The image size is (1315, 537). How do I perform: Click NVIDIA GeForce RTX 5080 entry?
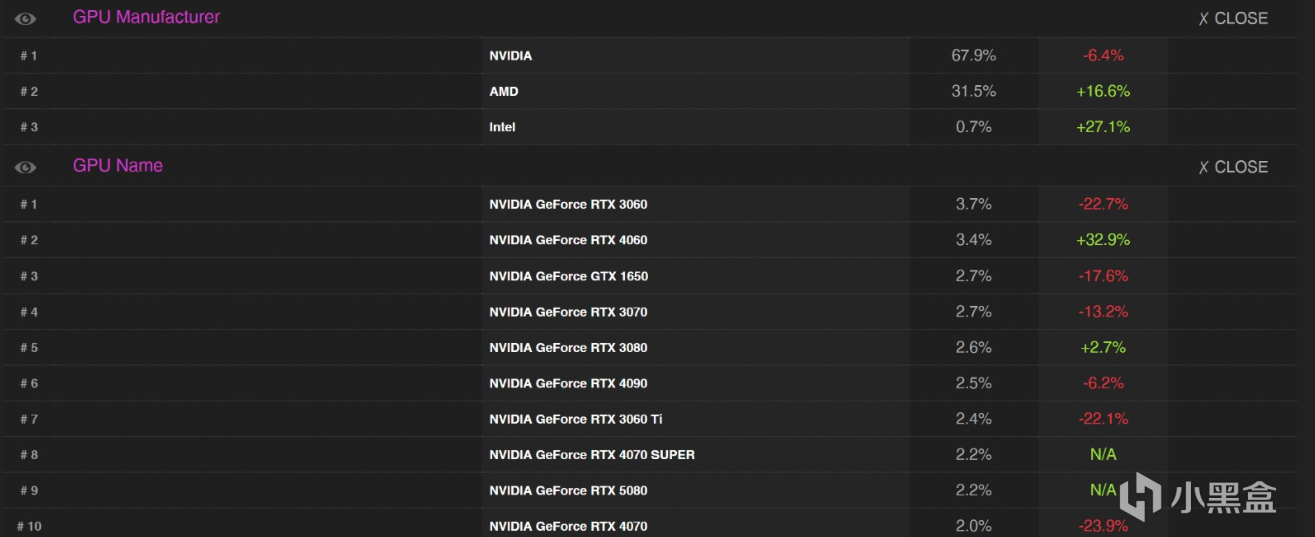pos(568,491)
